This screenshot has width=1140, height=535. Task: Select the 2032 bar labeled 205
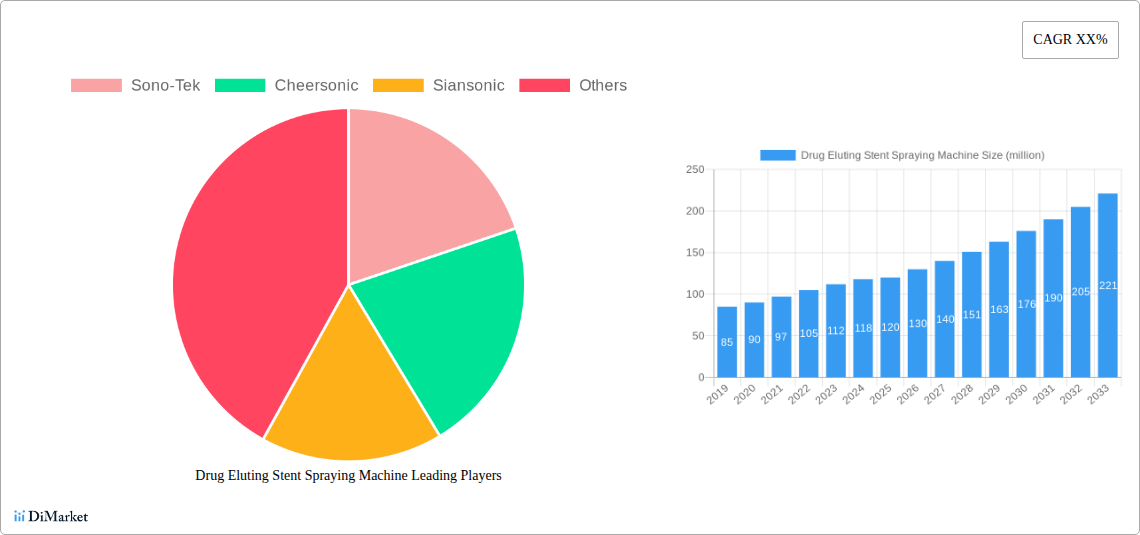click(1080, 292)
